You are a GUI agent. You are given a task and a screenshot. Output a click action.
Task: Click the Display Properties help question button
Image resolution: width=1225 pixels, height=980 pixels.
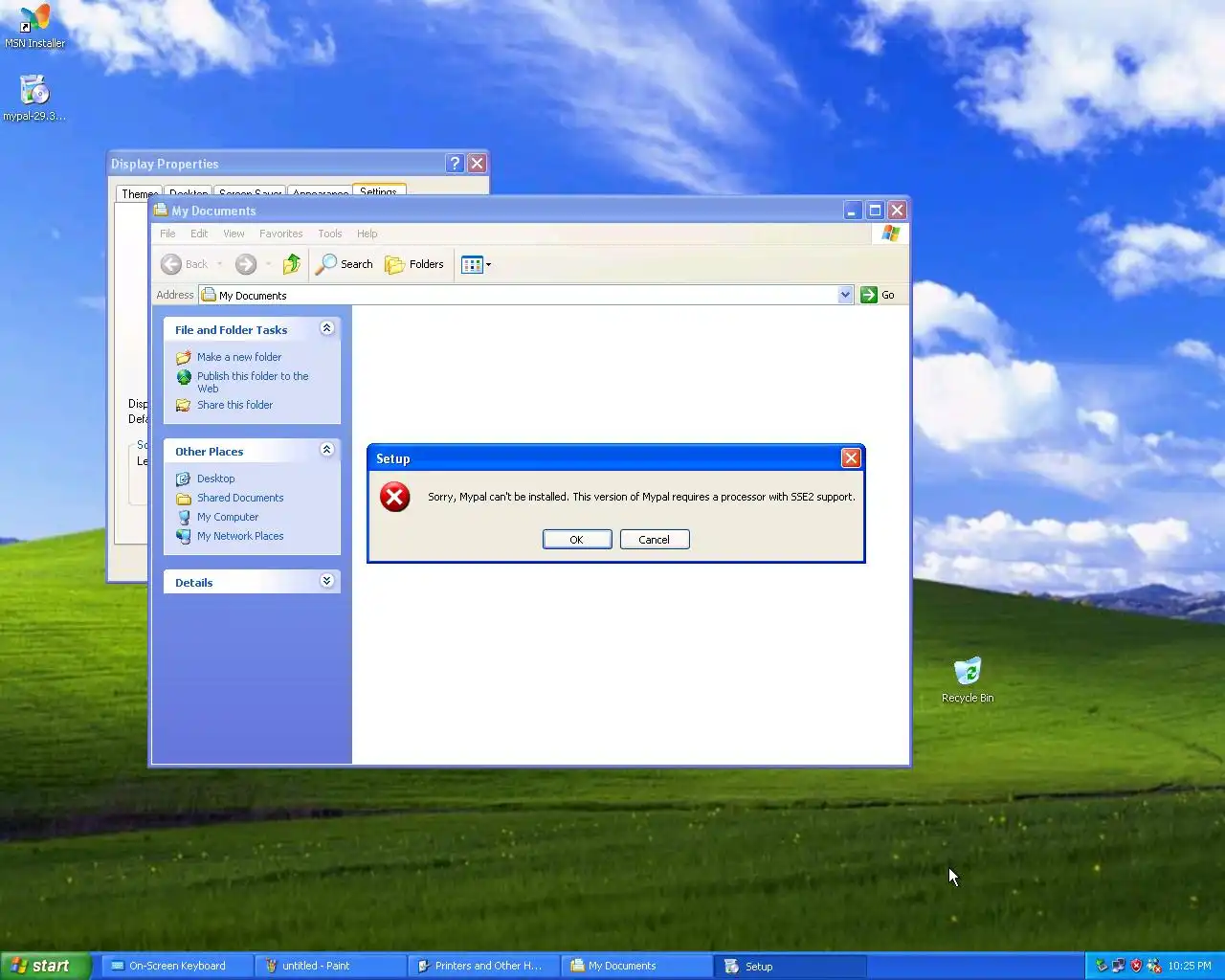coord(456,164)
